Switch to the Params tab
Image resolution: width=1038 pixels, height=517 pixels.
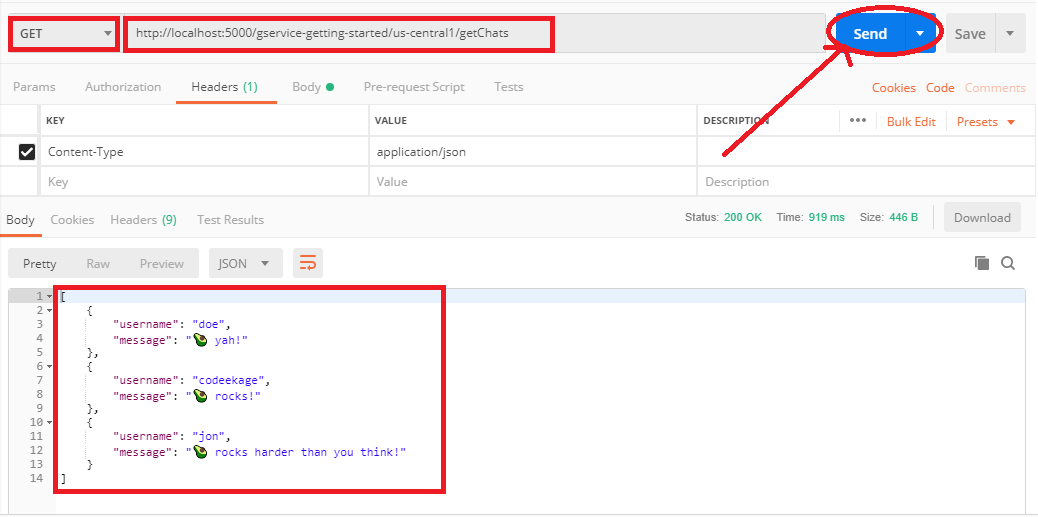pos(34,87)
